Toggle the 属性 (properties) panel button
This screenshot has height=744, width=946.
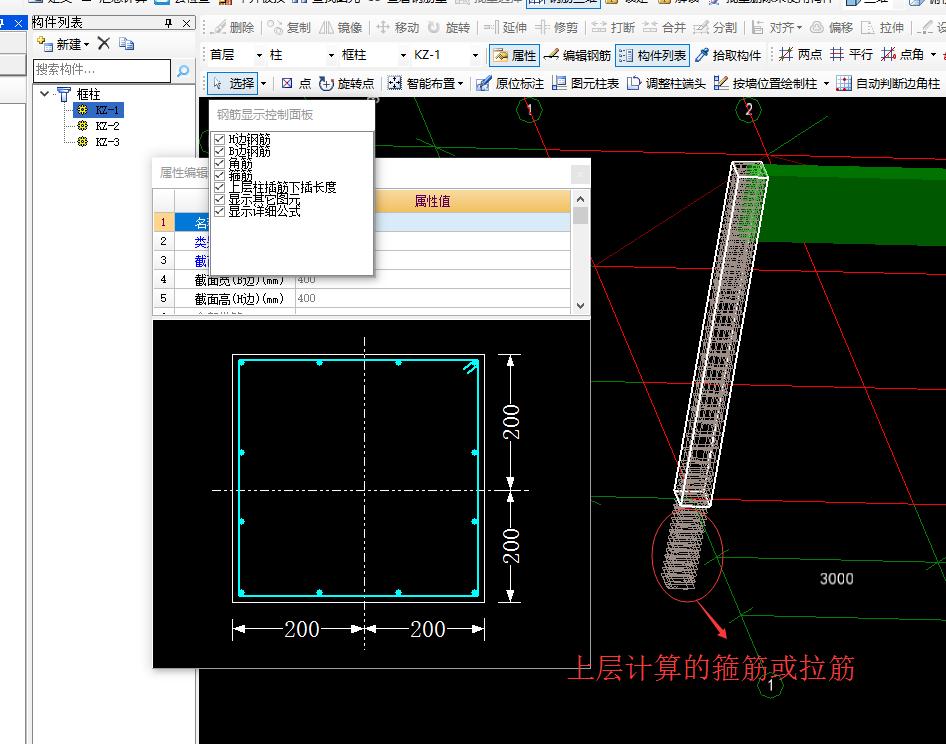(515, 56)
